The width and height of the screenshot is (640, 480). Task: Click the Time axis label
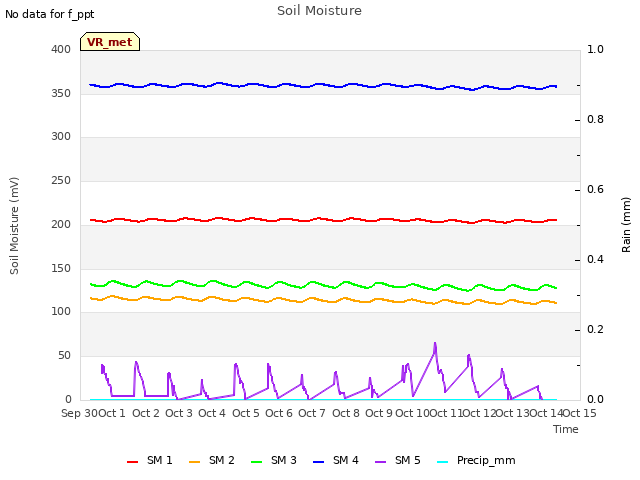click(566, 429)
